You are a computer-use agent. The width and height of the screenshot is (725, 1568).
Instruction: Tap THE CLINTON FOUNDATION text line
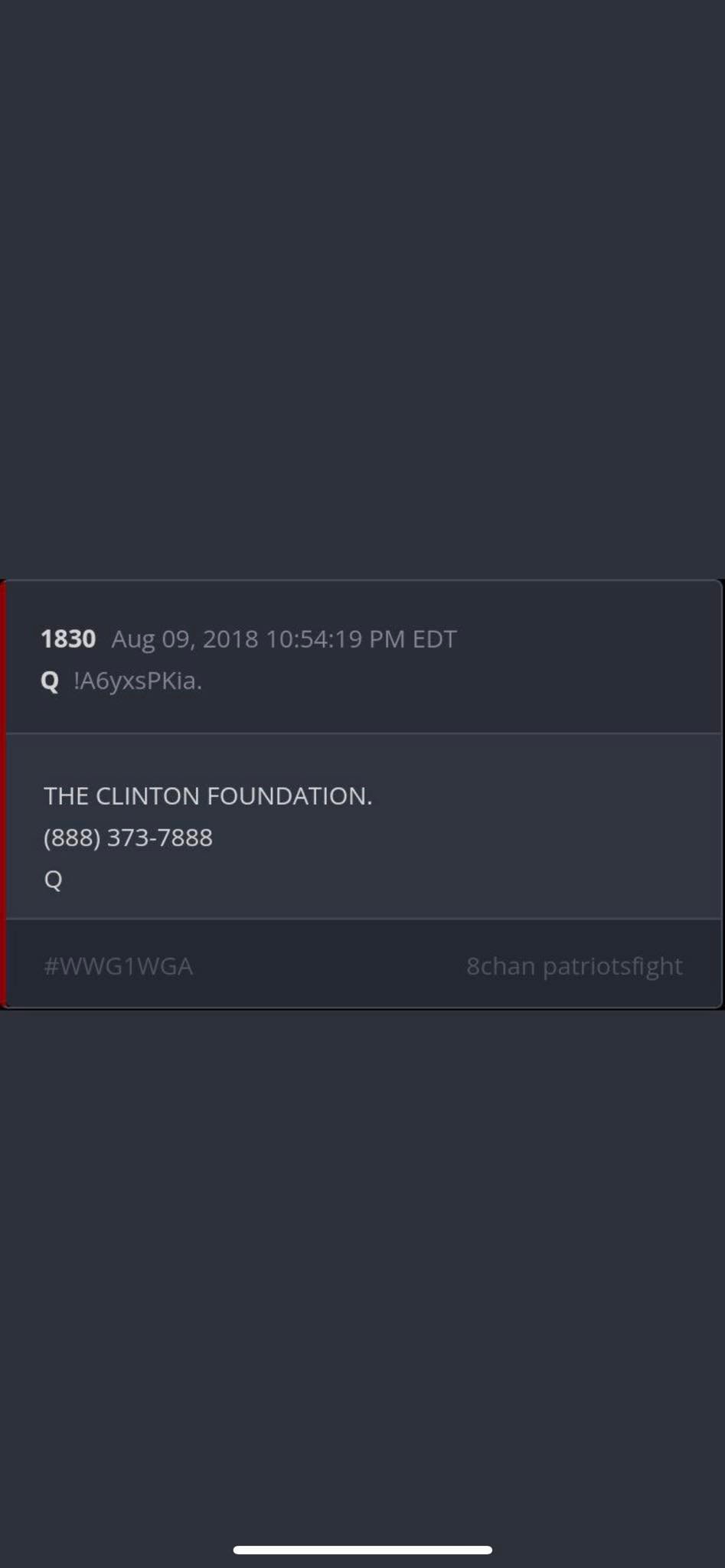(207, 796)
